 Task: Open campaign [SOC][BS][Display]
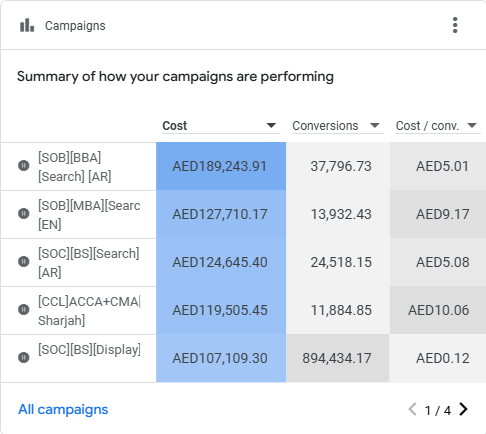[x=89, y=349]
